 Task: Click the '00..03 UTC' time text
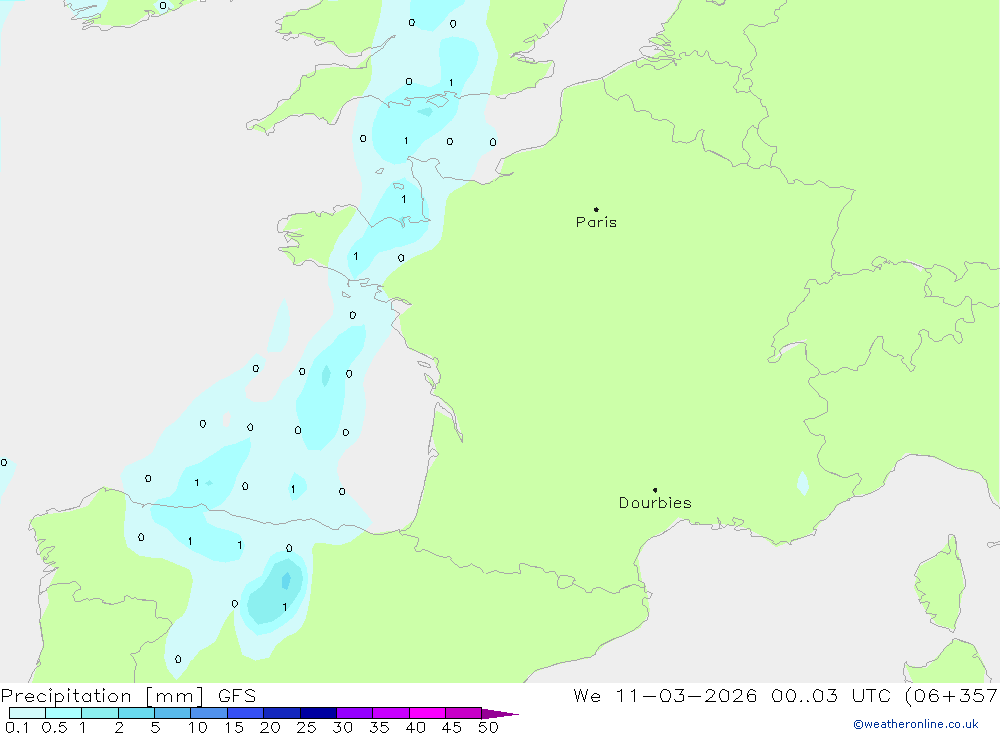tap(831, 696)
